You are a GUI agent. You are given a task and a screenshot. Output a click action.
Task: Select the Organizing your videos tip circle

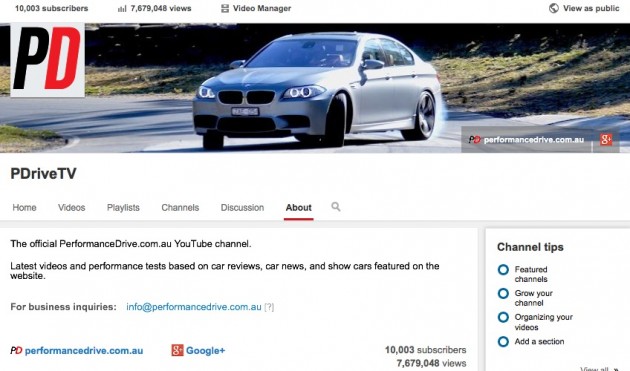click(x=503, y=317)
